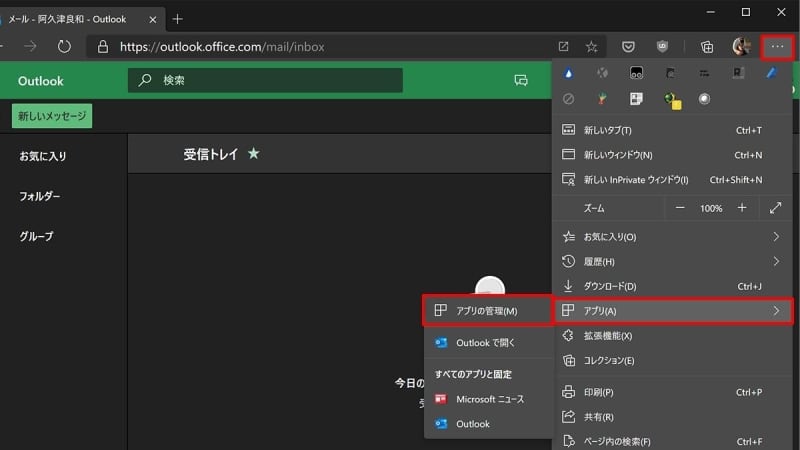Open the Outlook chat icon near search
Screen dimensions: 800x450
click(x=521, y=80)
